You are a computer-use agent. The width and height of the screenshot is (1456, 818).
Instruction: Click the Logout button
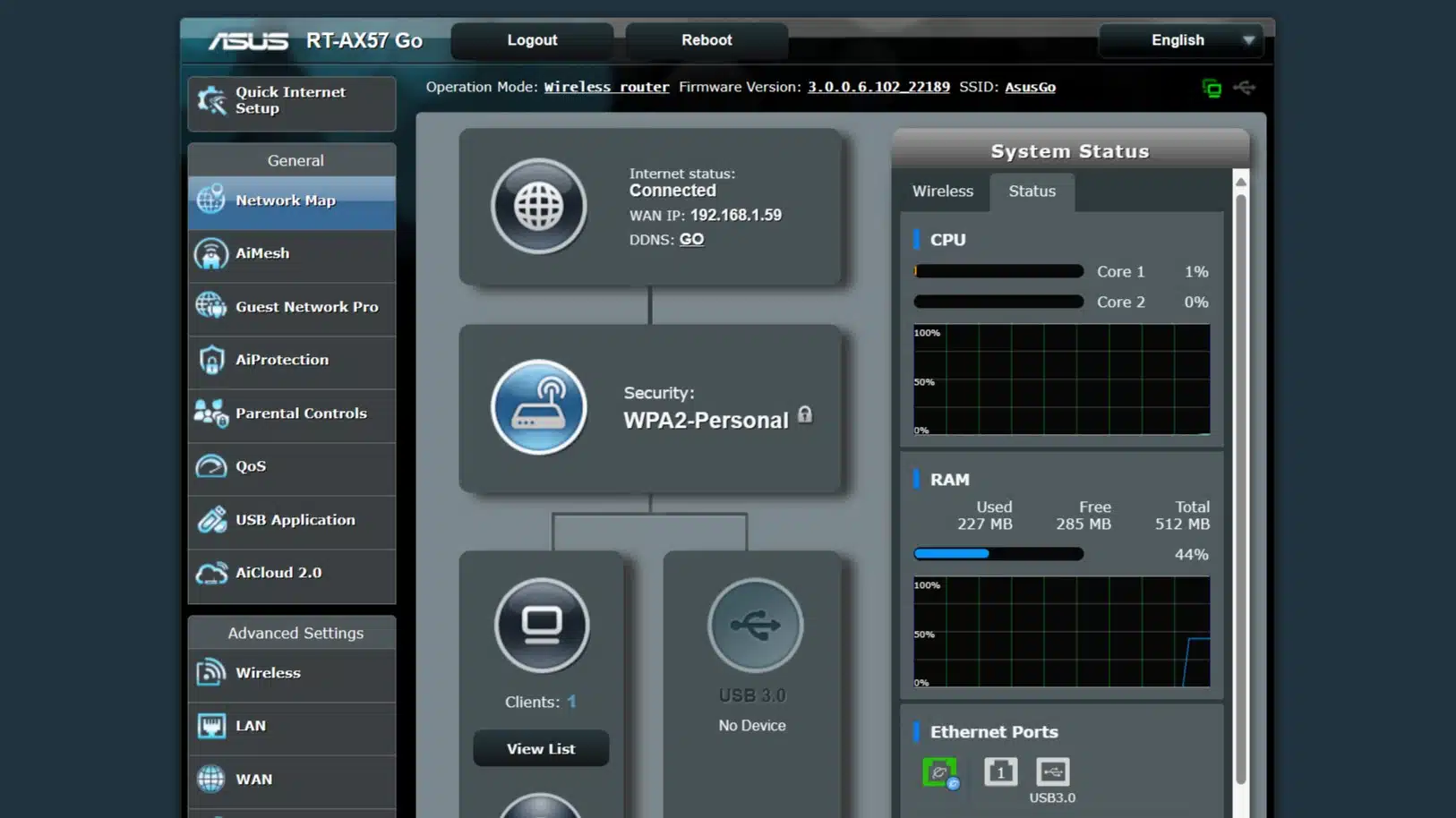(x=532, y=40)
